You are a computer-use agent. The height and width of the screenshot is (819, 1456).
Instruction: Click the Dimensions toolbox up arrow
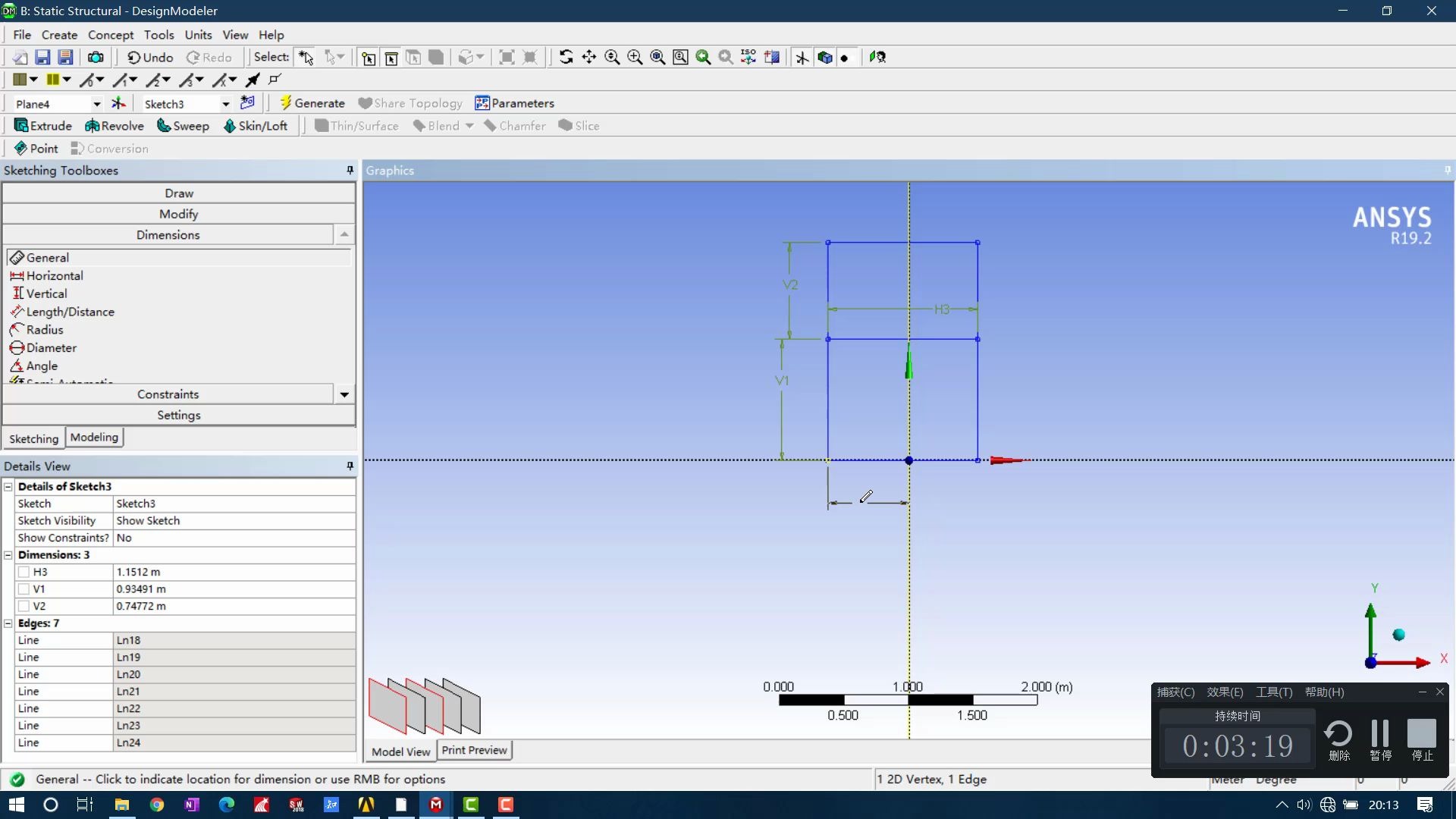(344, 234)
